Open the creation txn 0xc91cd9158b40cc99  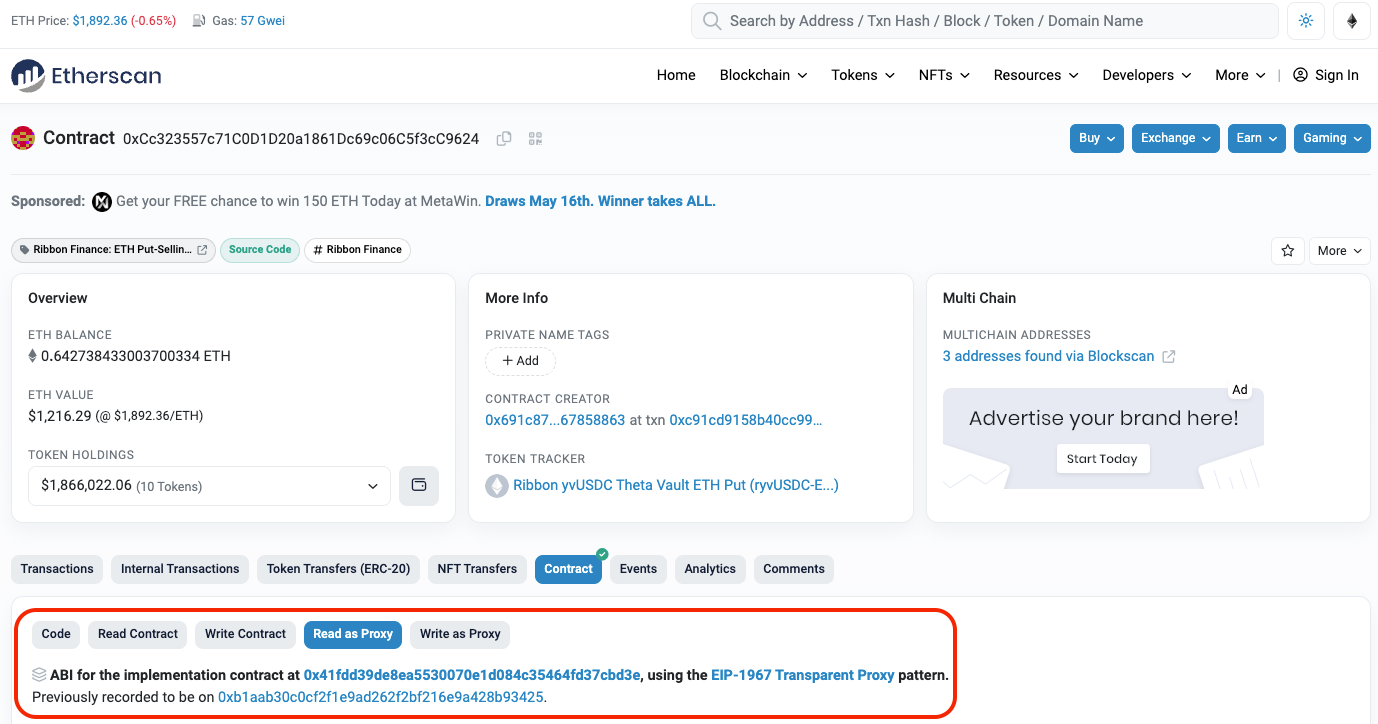746,420
